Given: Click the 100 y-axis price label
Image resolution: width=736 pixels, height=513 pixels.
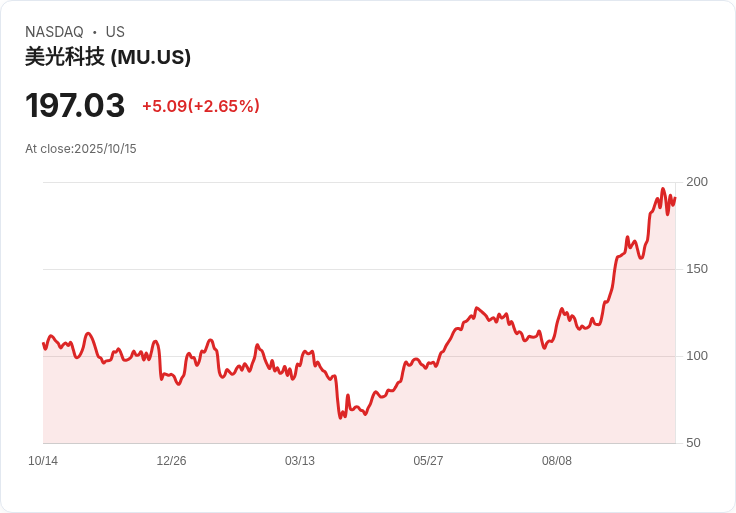Looking at the screenshot, I should pyautogui.click(x=697, y=356).
